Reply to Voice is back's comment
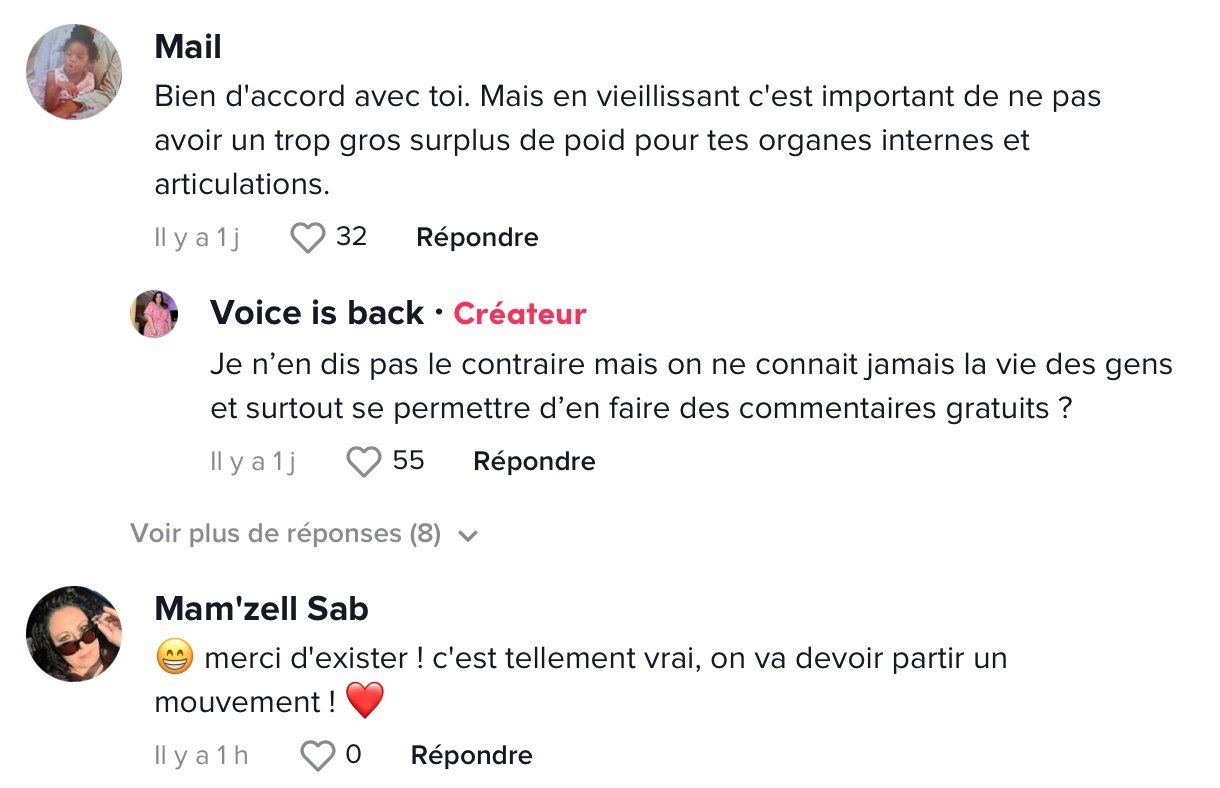The width and height of the screenshot is (1220, 788). [x=534, y=462]
